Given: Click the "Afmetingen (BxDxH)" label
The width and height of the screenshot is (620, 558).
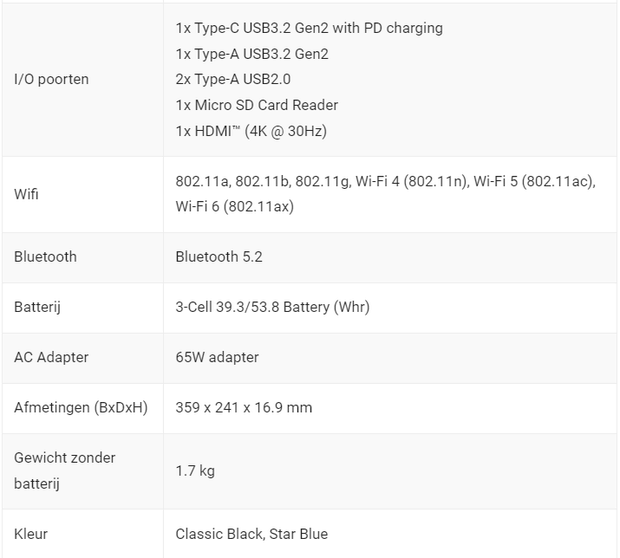Looking at the screenshot, I should pyautogui.click(x=80, y=408).
